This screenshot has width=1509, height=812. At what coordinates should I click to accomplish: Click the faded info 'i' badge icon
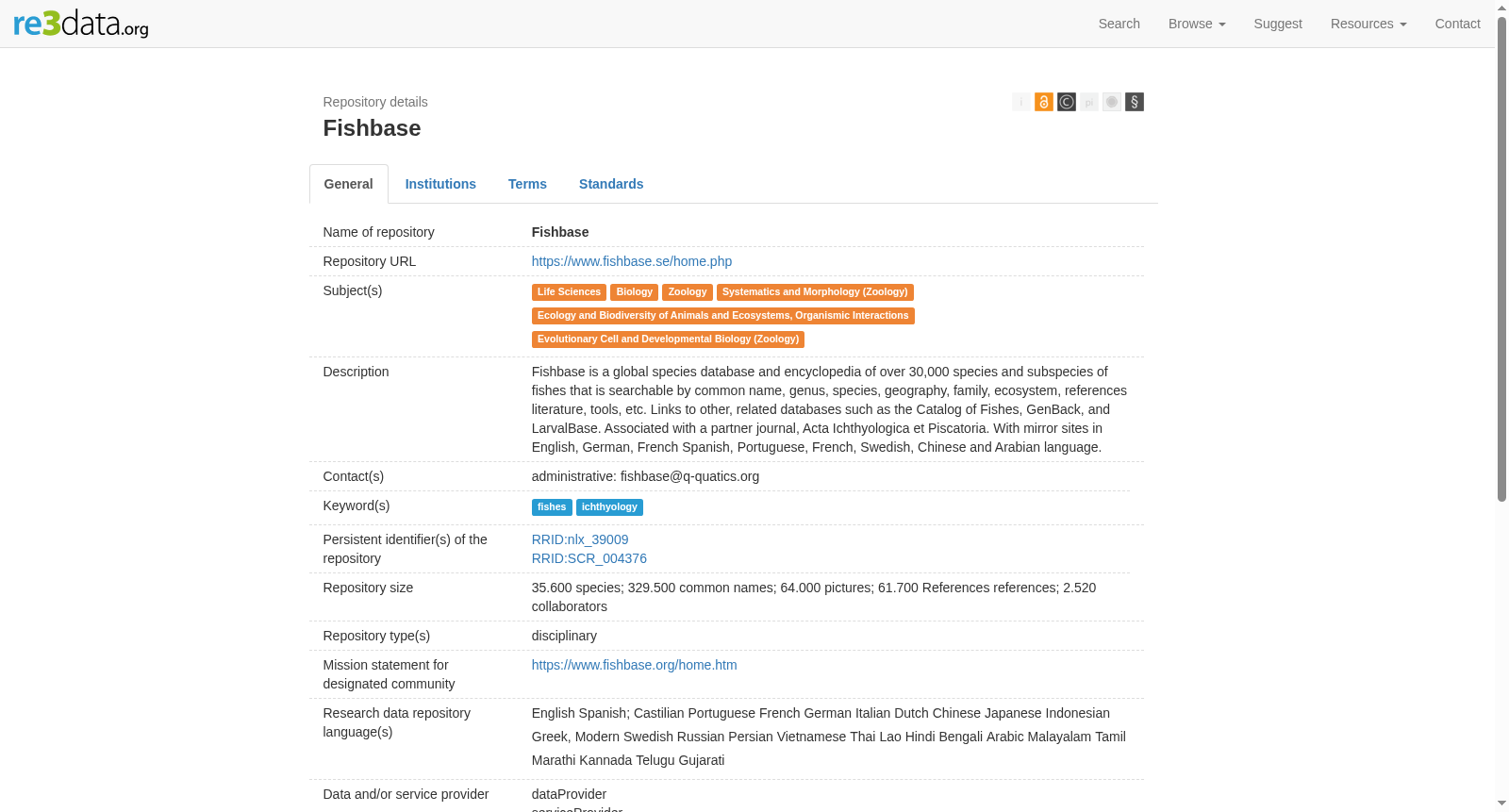pyautogui.click(x=1020, y=102)
